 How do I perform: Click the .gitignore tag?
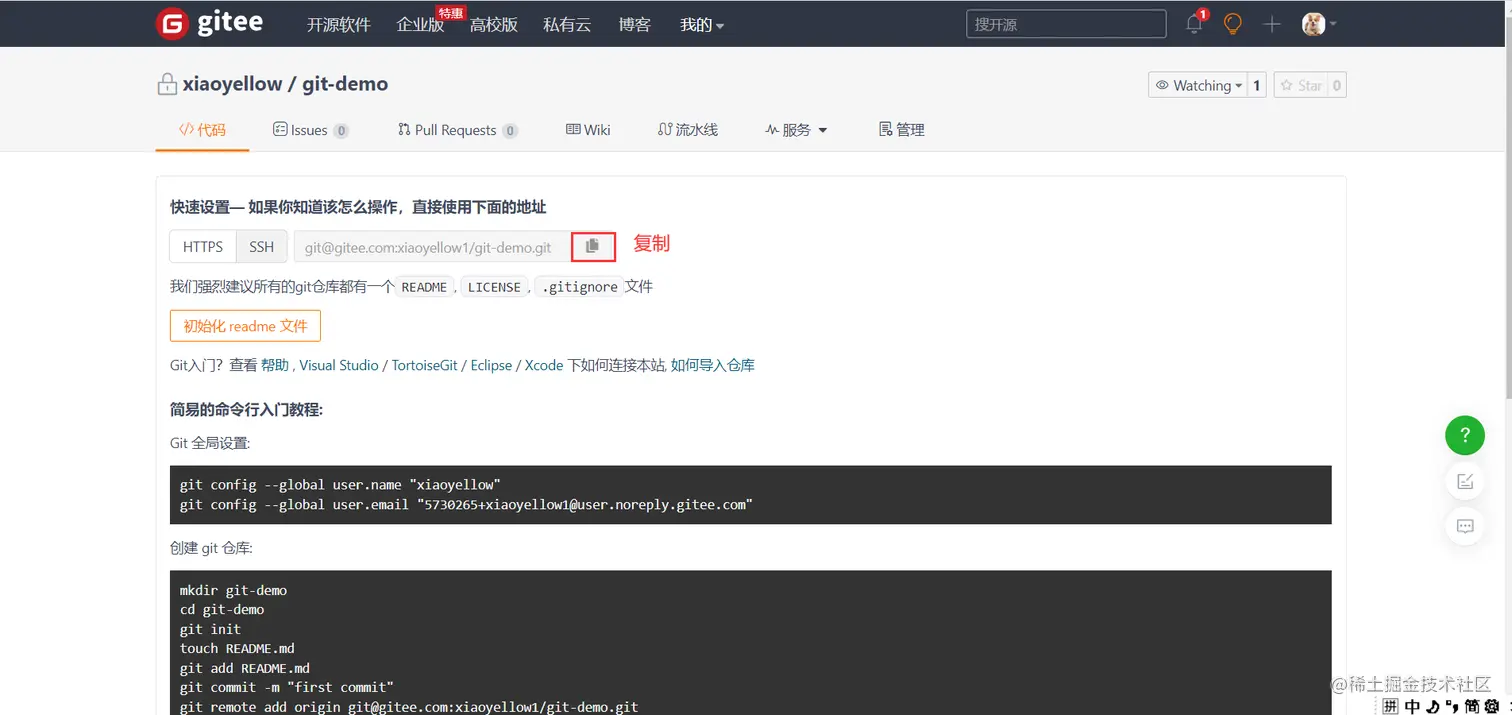(579, 287)
